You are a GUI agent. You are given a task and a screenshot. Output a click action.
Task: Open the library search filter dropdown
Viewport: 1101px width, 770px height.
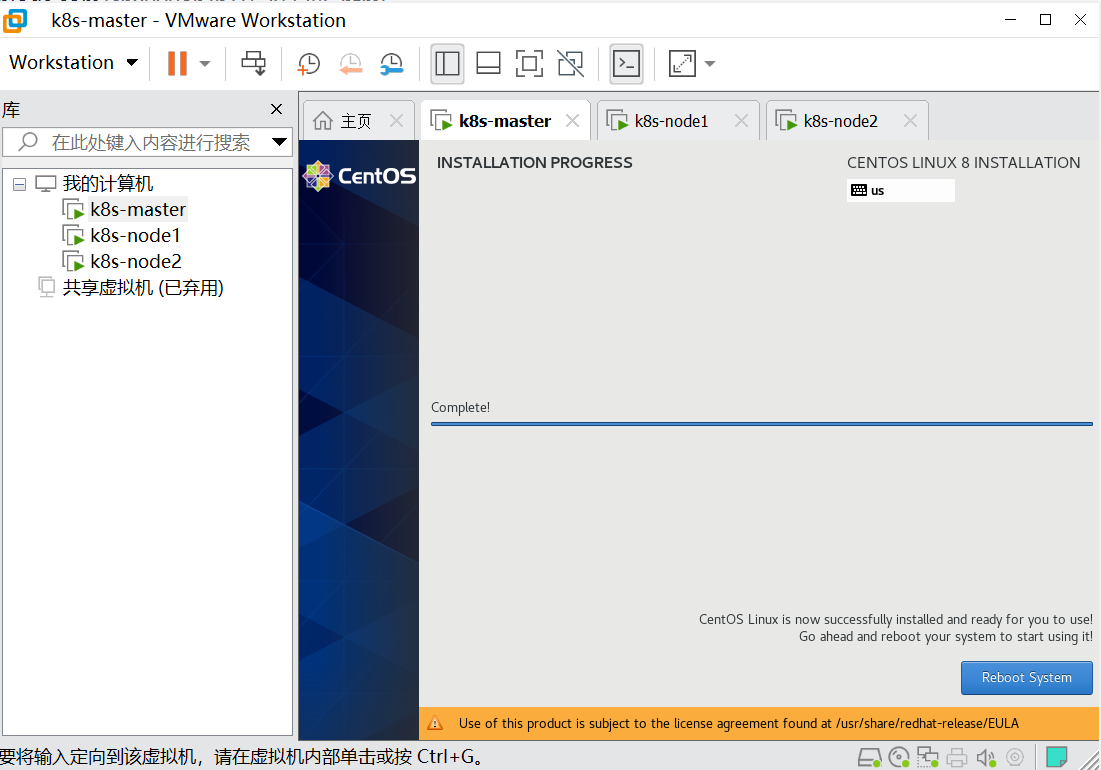click(x=279, y=142)
